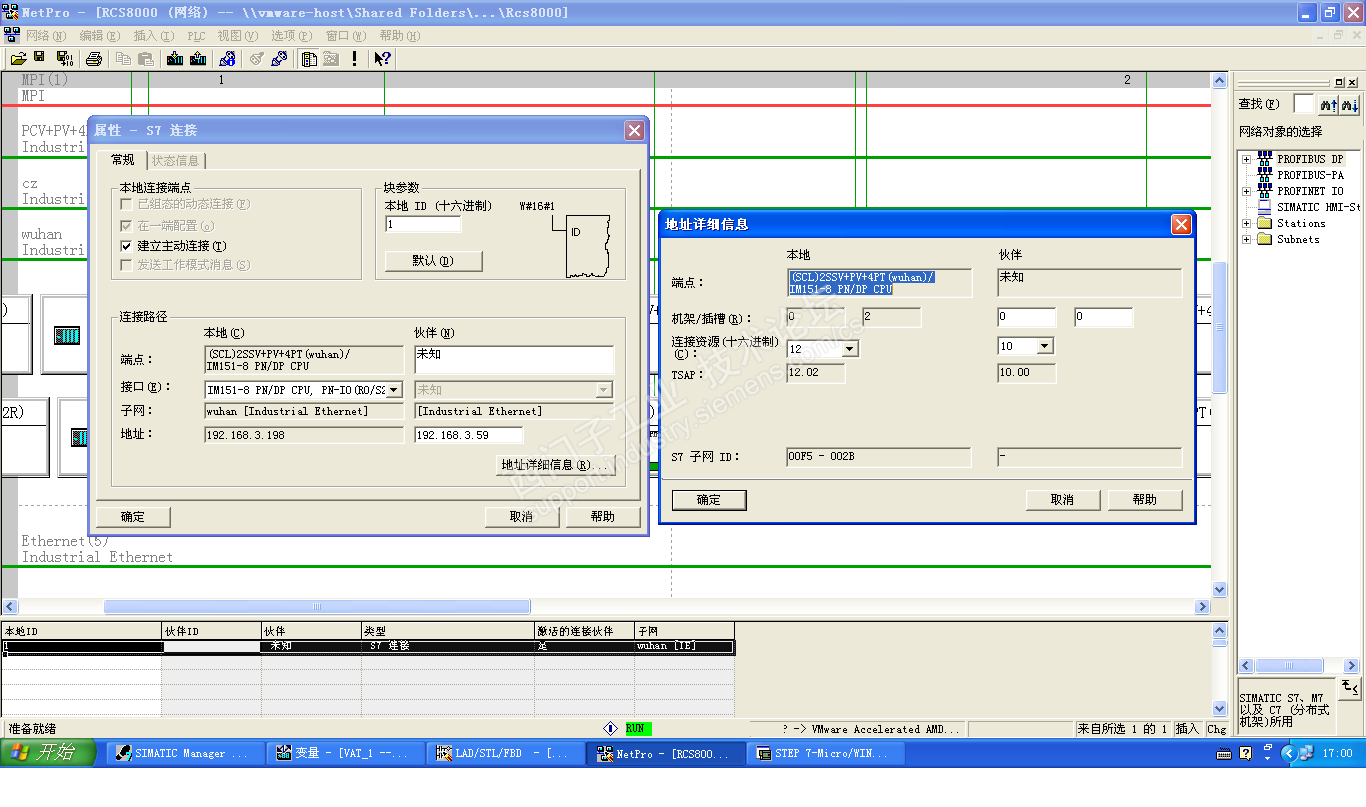
Task: Switch to LAD/STL/FBD in the taskbar
Action: tap(507, 753)
